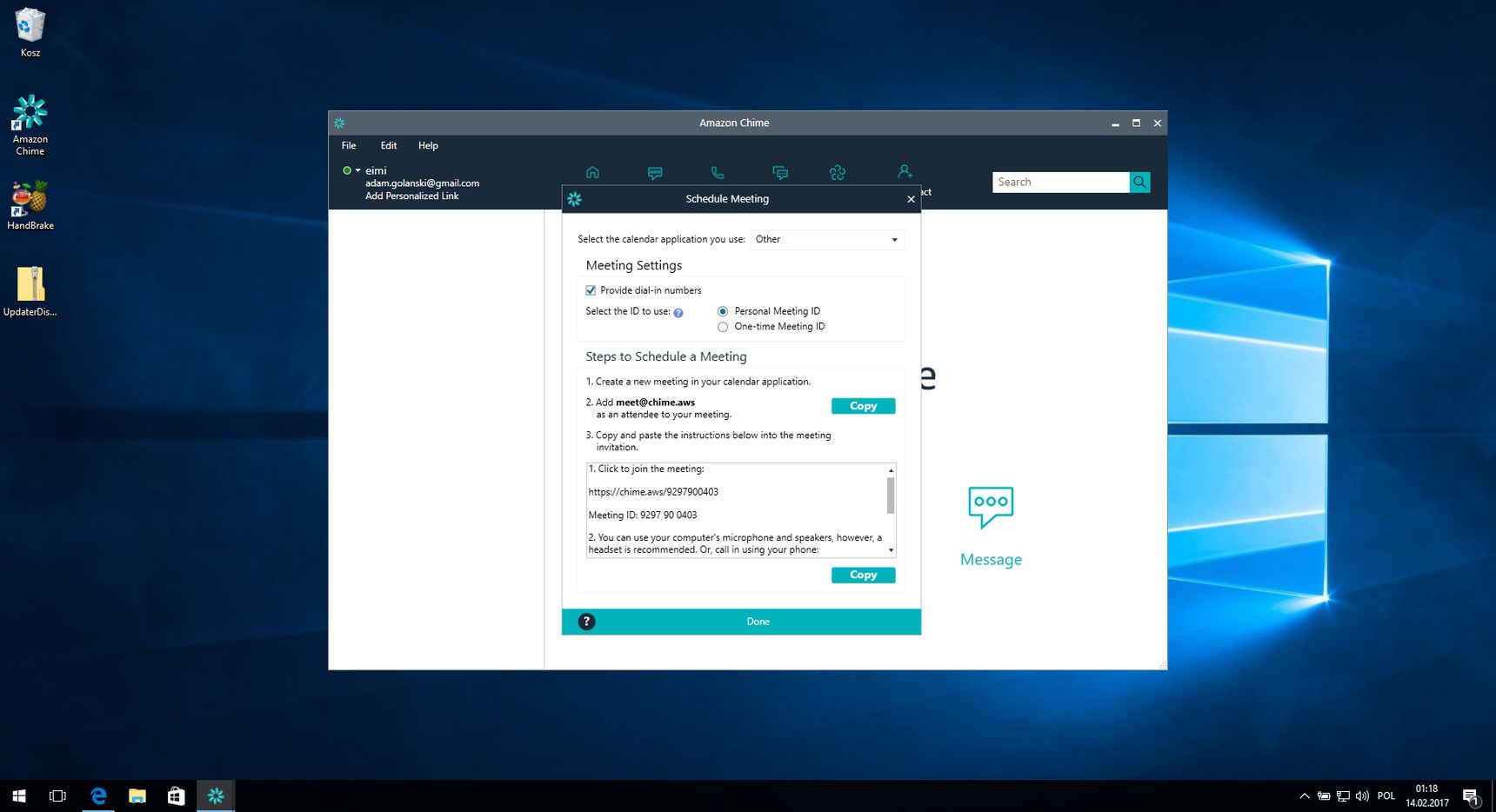
Task: Click the Chime logo in main window title bar
Action: pos(339,123)
